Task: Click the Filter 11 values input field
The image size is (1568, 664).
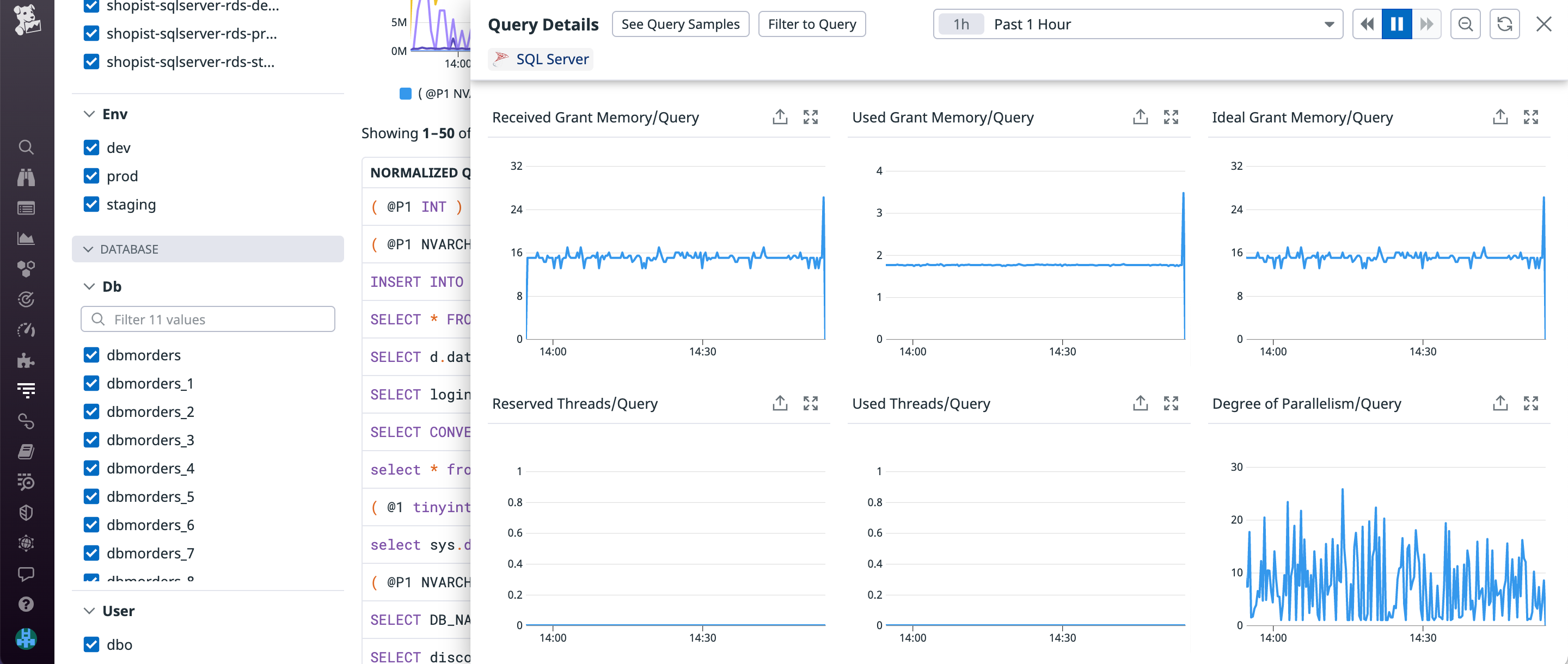Action: 207,318
